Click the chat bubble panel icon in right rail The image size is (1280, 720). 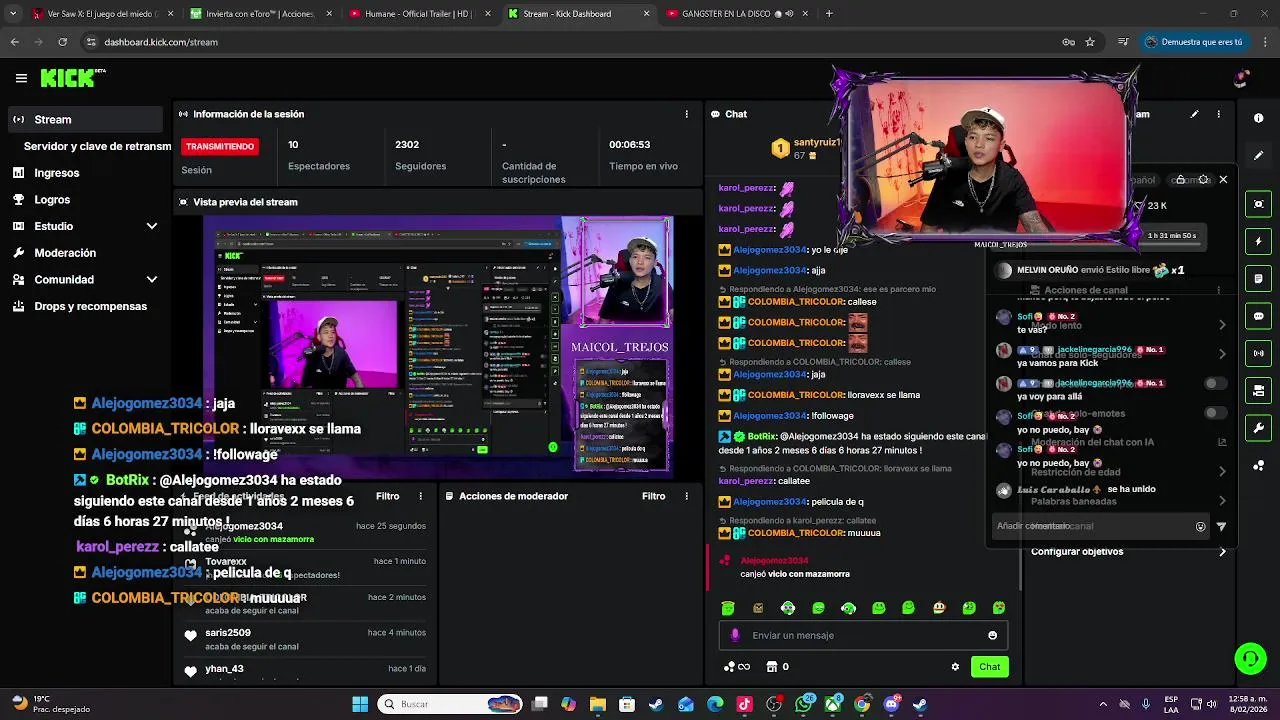click(1258, 316)
